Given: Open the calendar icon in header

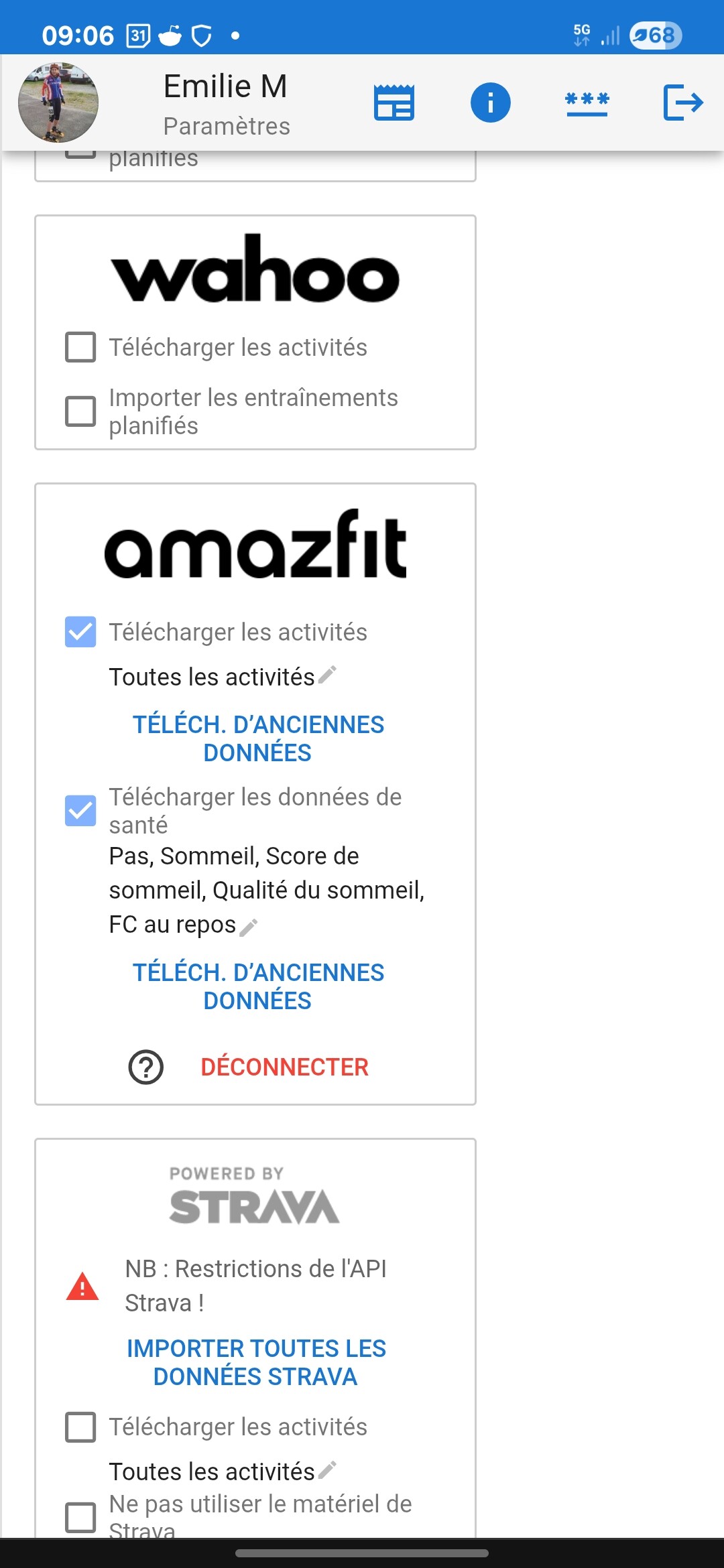Looking at the screenshot, I should pos(394,103).
